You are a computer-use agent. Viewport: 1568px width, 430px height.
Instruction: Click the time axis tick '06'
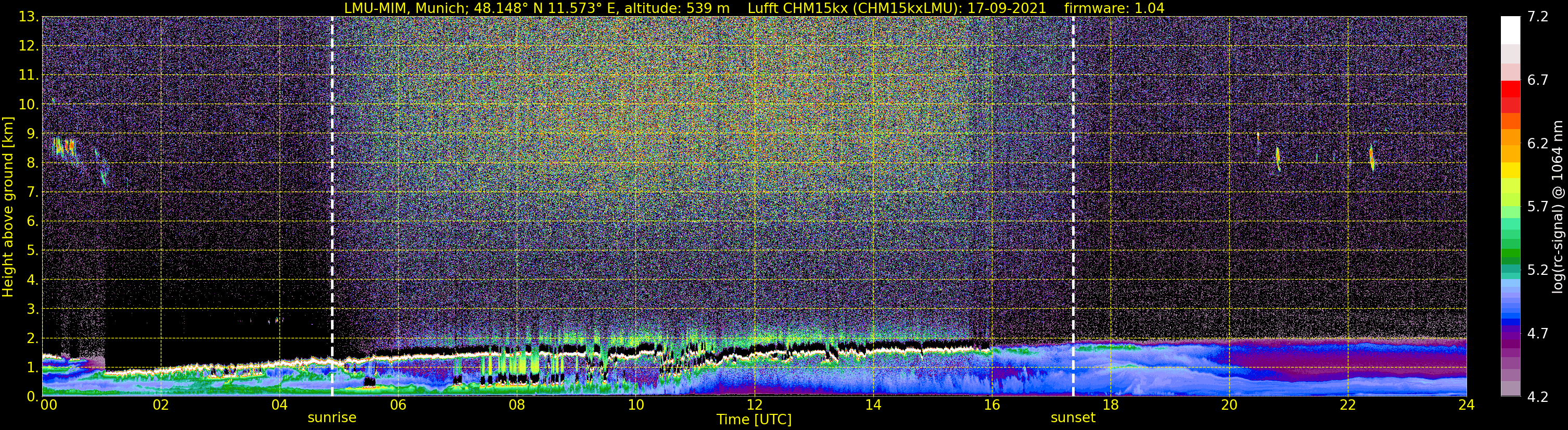click(x=398, y=405)
